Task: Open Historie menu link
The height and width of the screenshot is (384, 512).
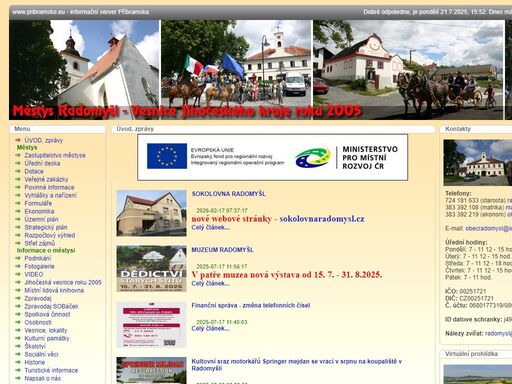Action: point(35,362)
